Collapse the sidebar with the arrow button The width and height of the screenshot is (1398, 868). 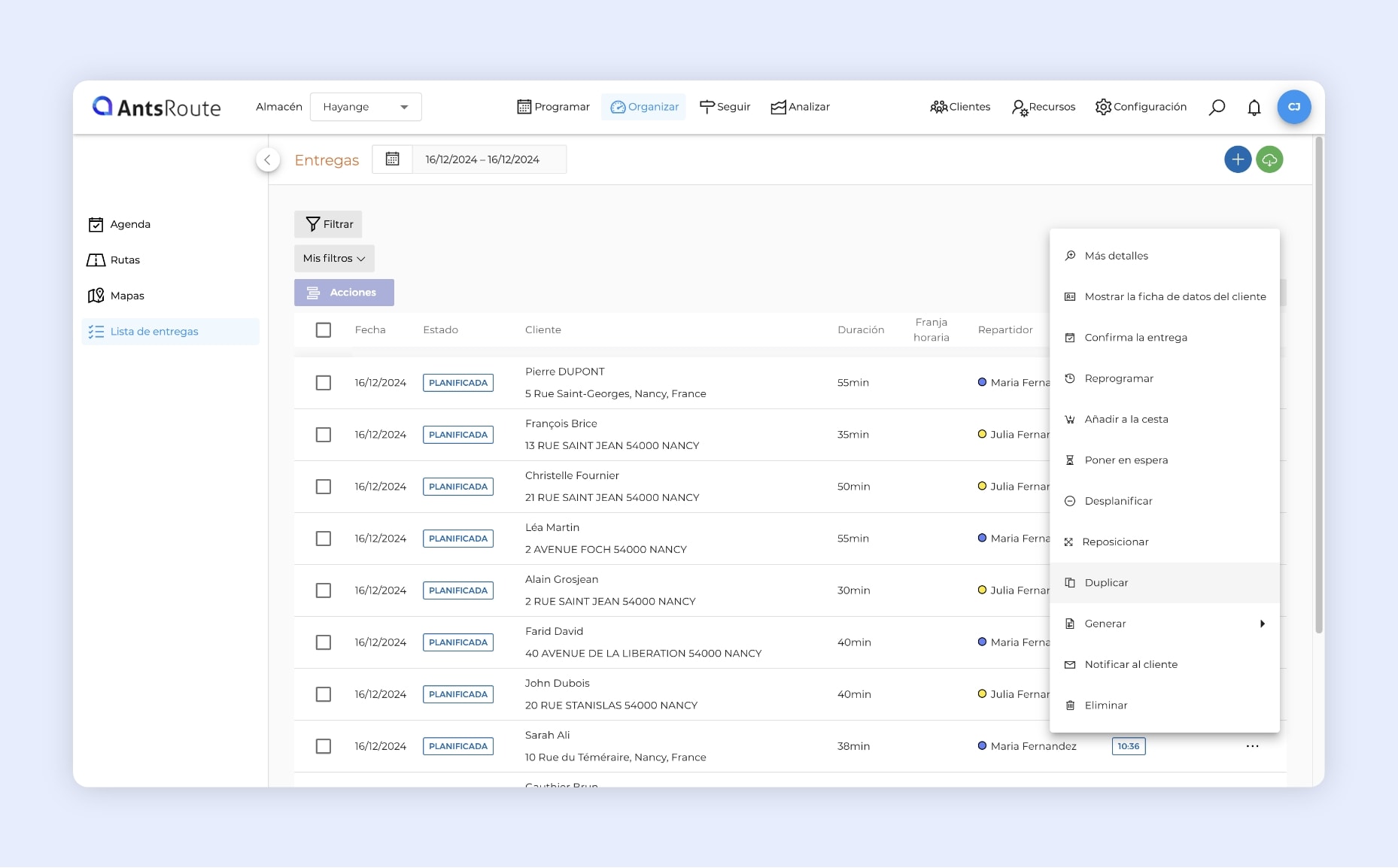coord(267,160)
